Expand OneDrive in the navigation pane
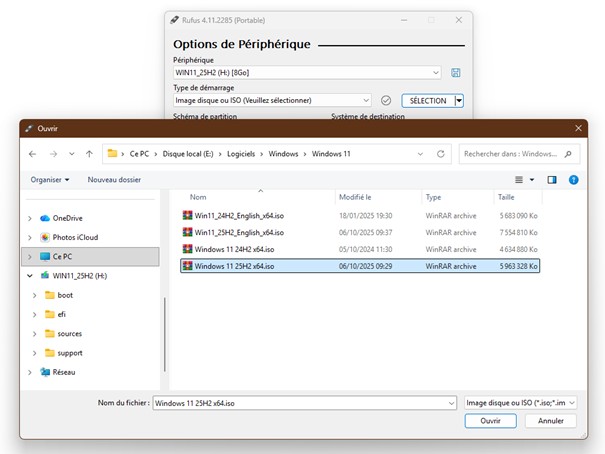605x454 pixels. pyautogui.click(x=30, y=218)
